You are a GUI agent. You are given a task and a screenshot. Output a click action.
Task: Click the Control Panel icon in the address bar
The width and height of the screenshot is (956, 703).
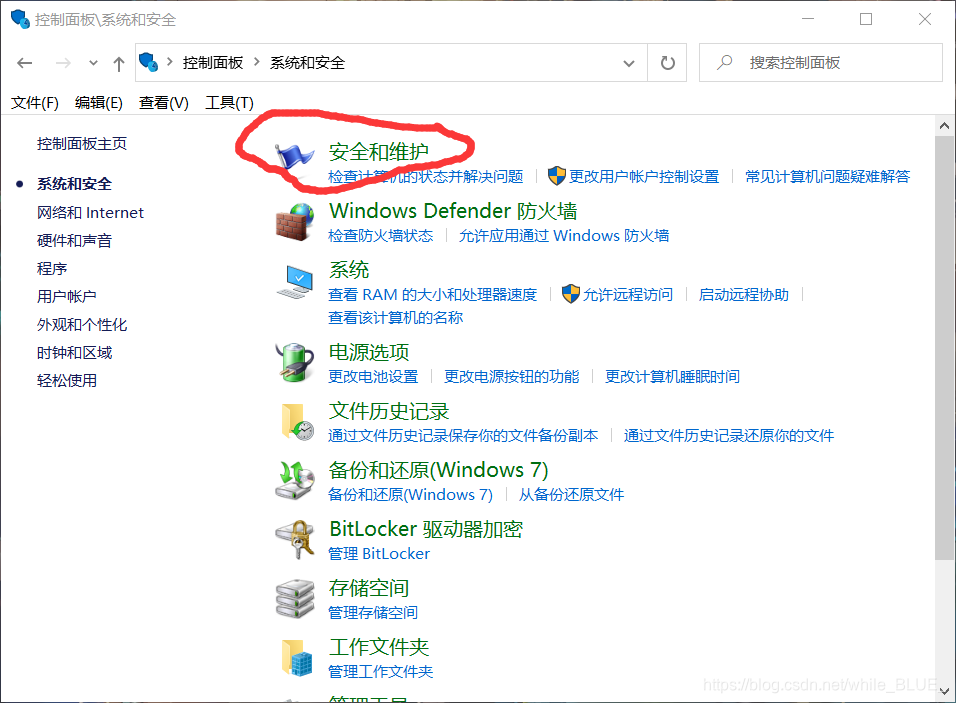click(x=148, y=62)
